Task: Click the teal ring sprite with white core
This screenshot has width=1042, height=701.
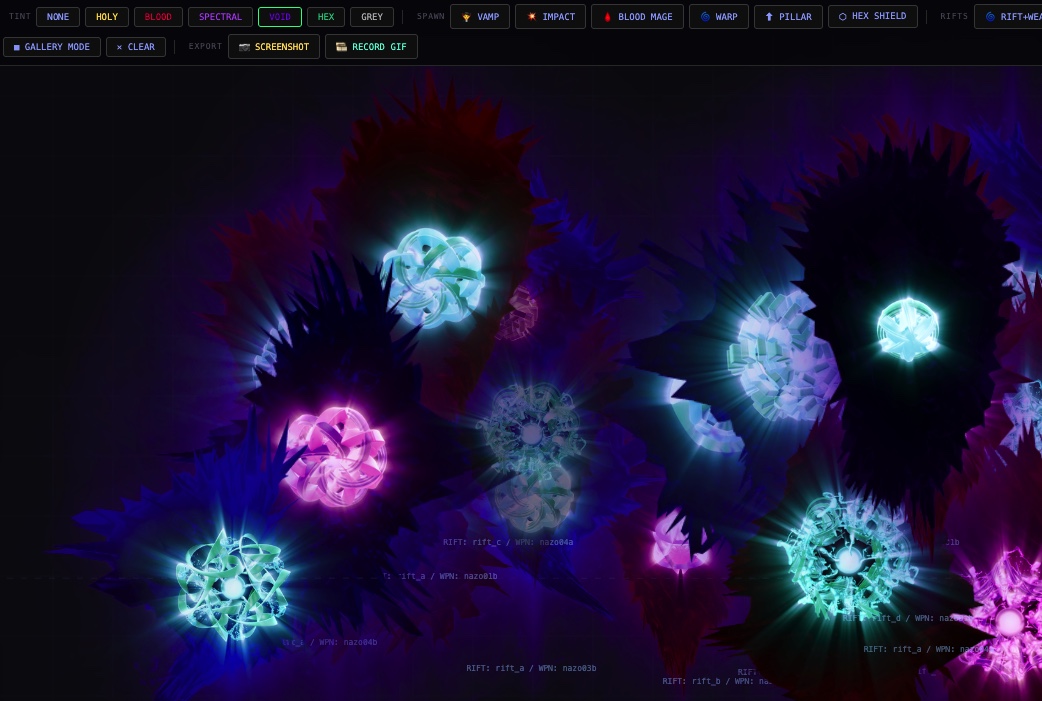Action: (847, 561)
